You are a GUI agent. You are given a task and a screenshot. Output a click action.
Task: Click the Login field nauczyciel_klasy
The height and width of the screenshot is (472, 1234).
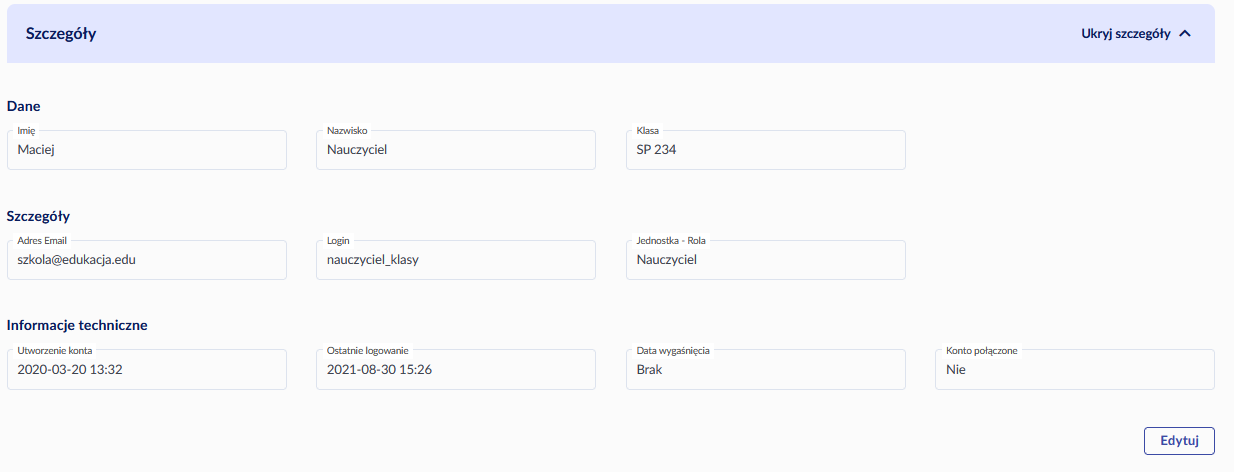click(456, 260)
